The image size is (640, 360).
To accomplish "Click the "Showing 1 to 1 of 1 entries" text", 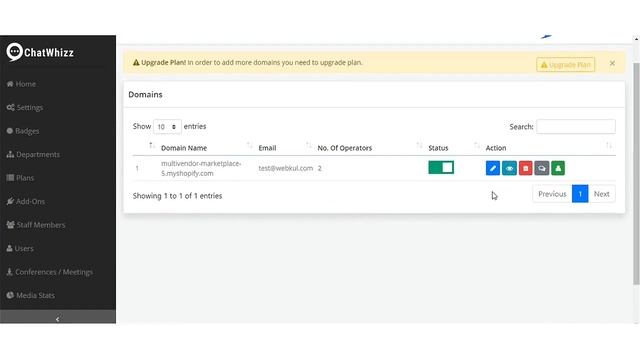I will [177, 196].
